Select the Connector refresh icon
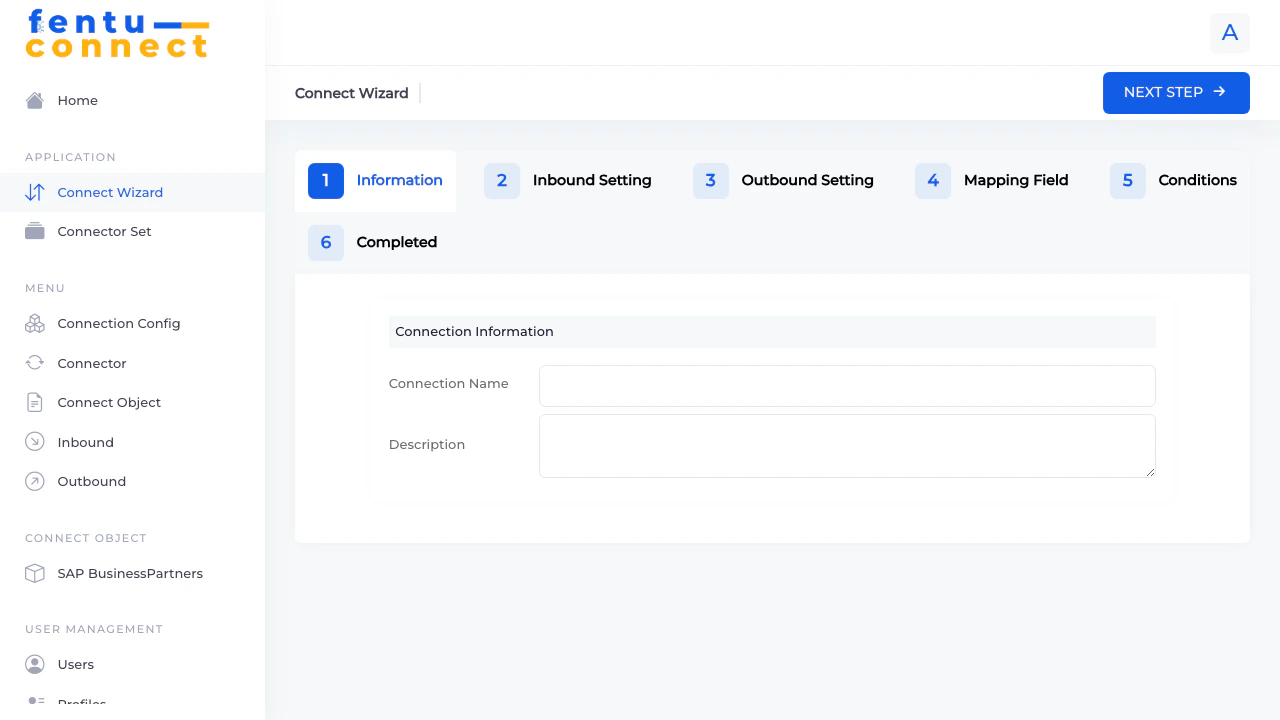Screen dimensions: 1280x720 [35, 363]
